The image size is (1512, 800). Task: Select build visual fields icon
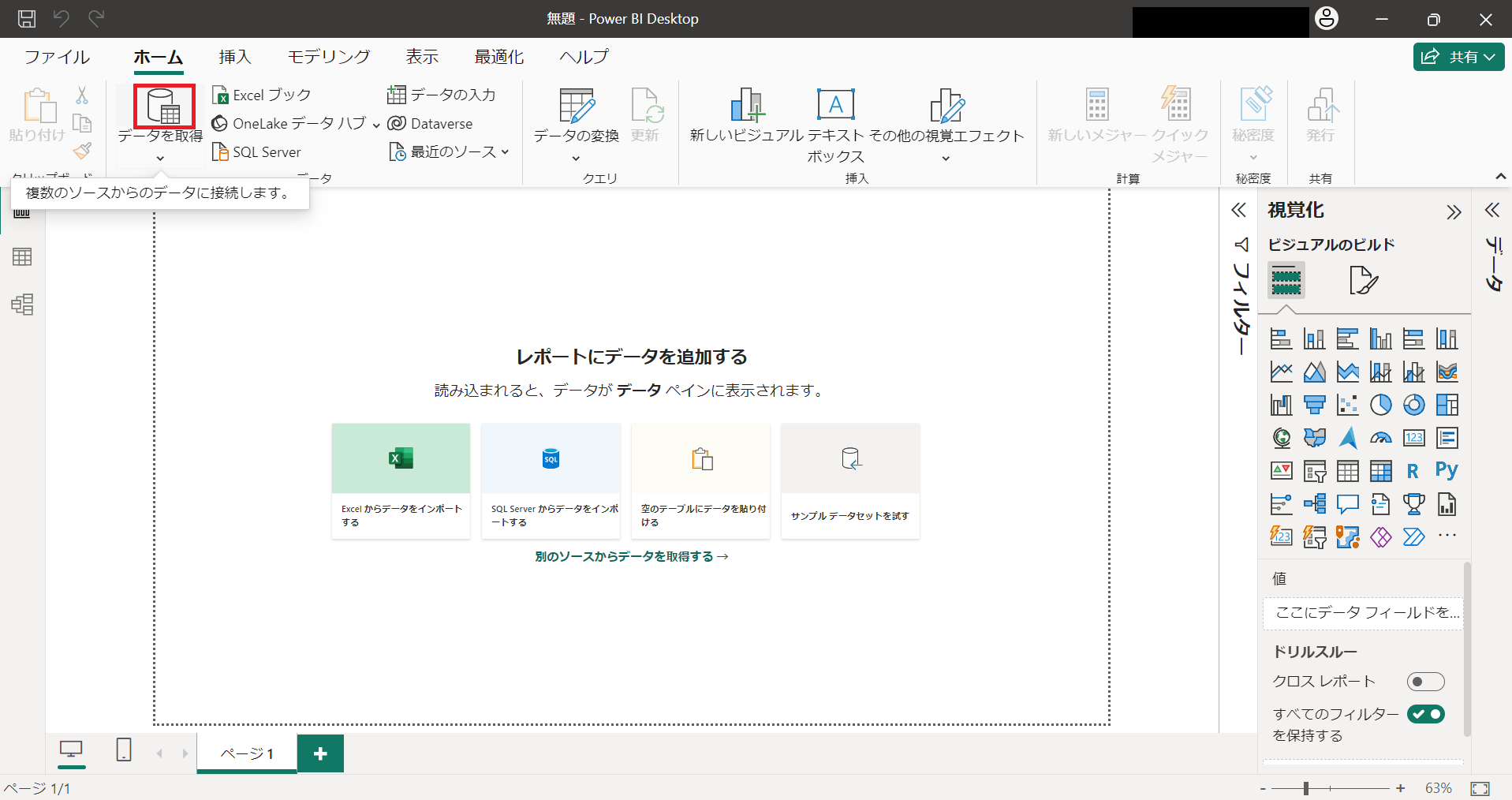[1286, 280]
